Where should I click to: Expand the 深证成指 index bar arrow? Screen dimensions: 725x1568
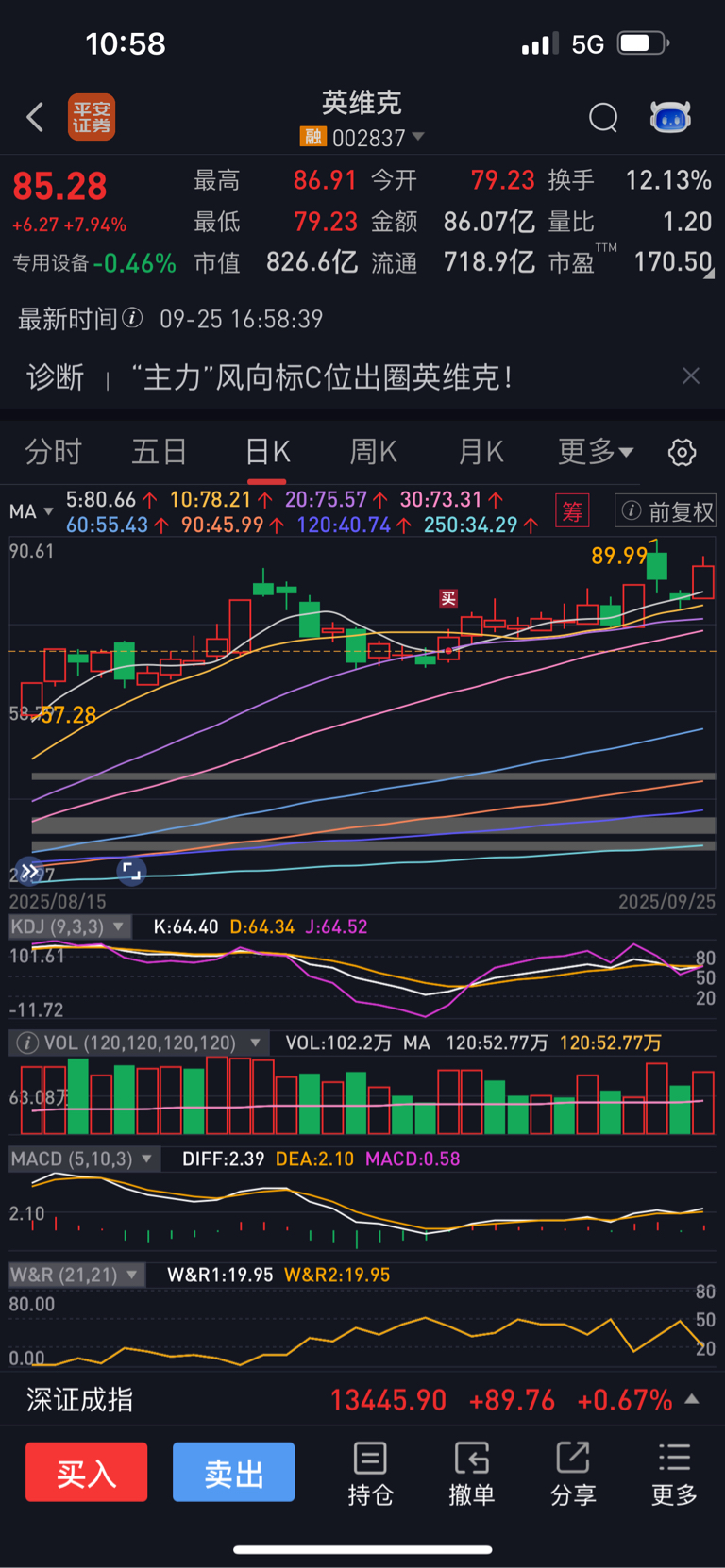[692, 1399]
